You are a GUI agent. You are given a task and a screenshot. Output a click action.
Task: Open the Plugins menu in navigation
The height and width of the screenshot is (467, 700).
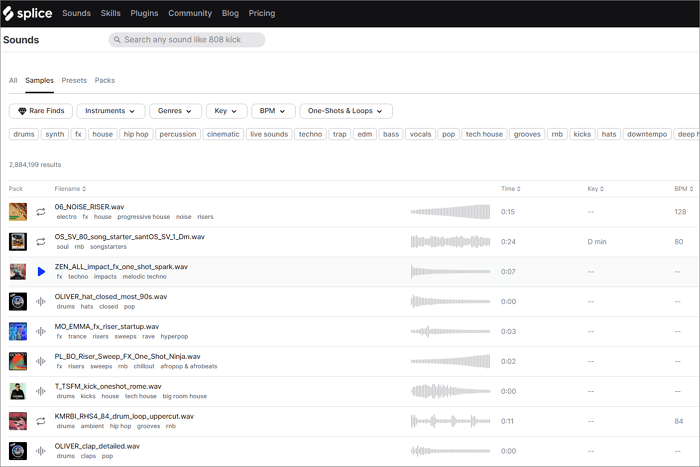tap(144, 13)
